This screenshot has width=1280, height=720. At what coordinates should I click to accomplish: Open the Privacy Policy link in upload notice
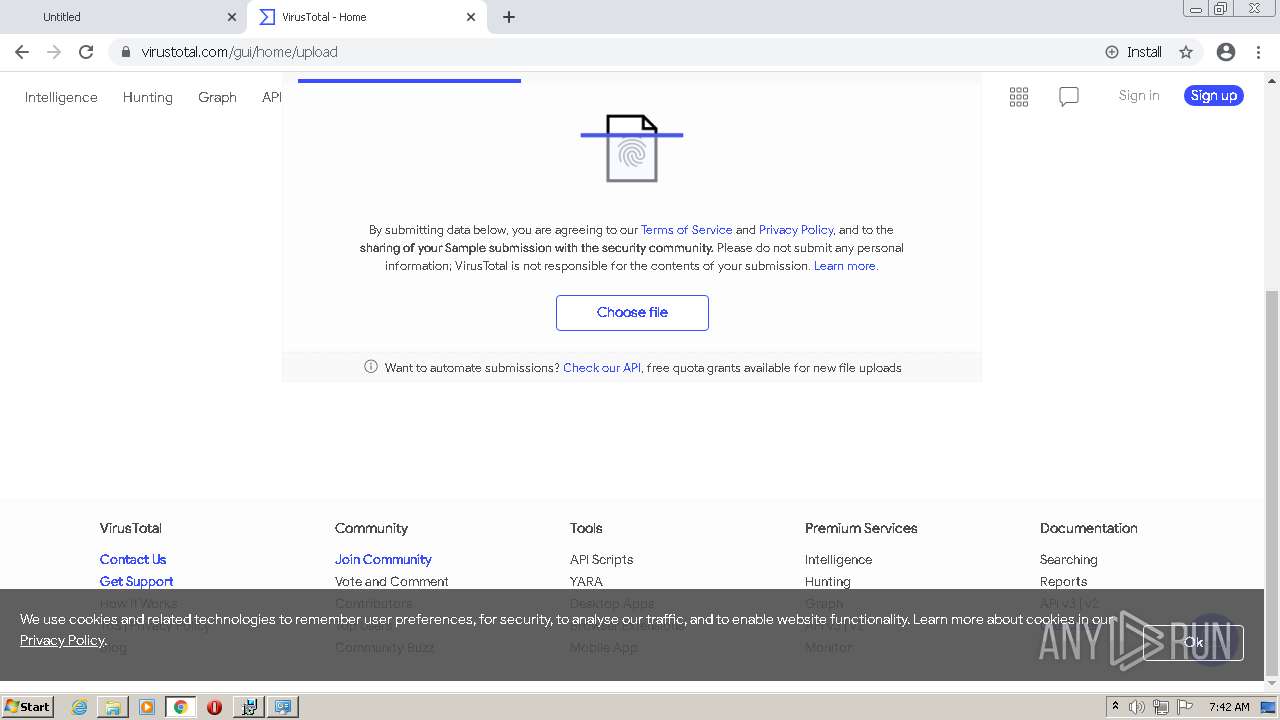click(796, 229)
